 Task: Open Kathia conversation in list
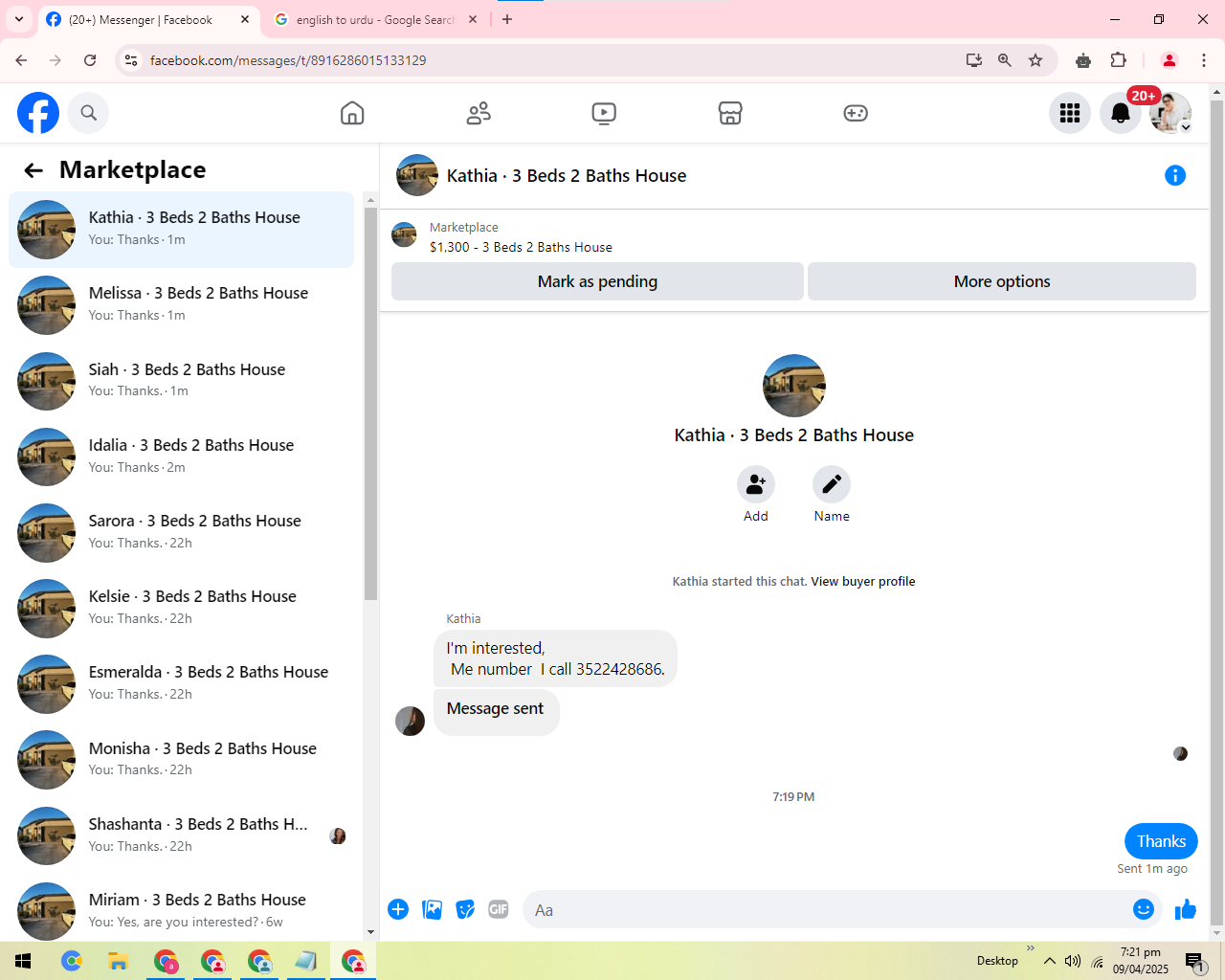[181, 230]
